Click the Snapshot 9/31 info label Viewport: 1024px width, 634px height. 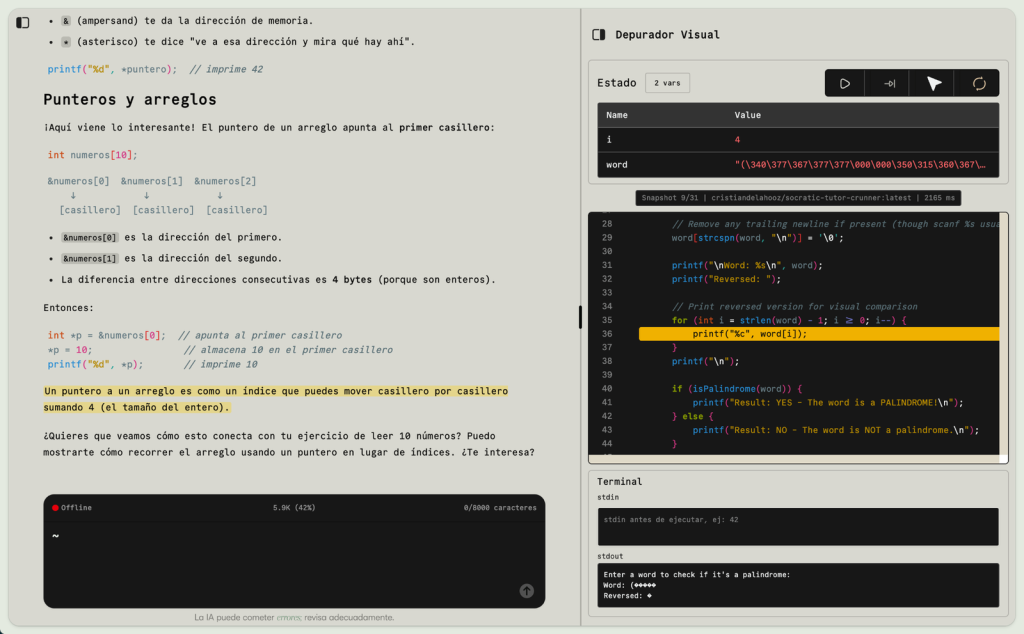(x=798, y=197)
